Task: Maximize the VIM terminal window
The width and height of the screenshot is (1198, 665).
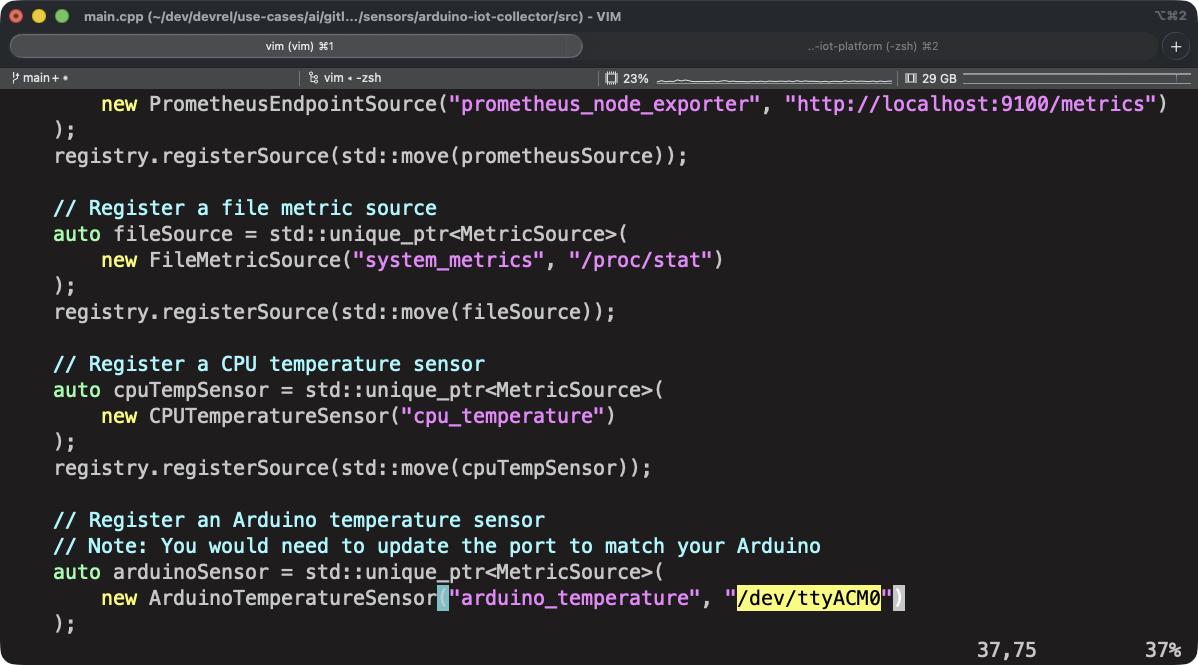Action: [62, 16]
